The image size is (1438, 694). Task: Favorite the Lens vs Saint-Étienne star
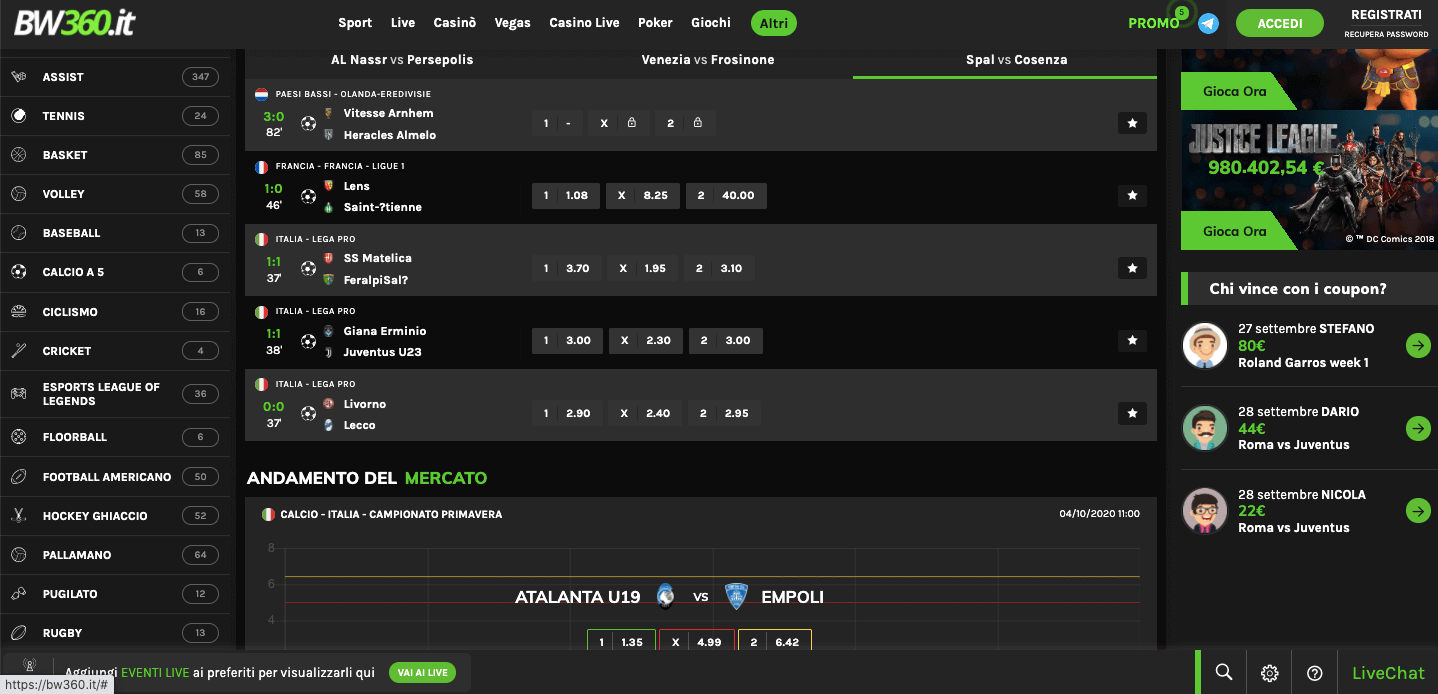[x=1132, y=196]
